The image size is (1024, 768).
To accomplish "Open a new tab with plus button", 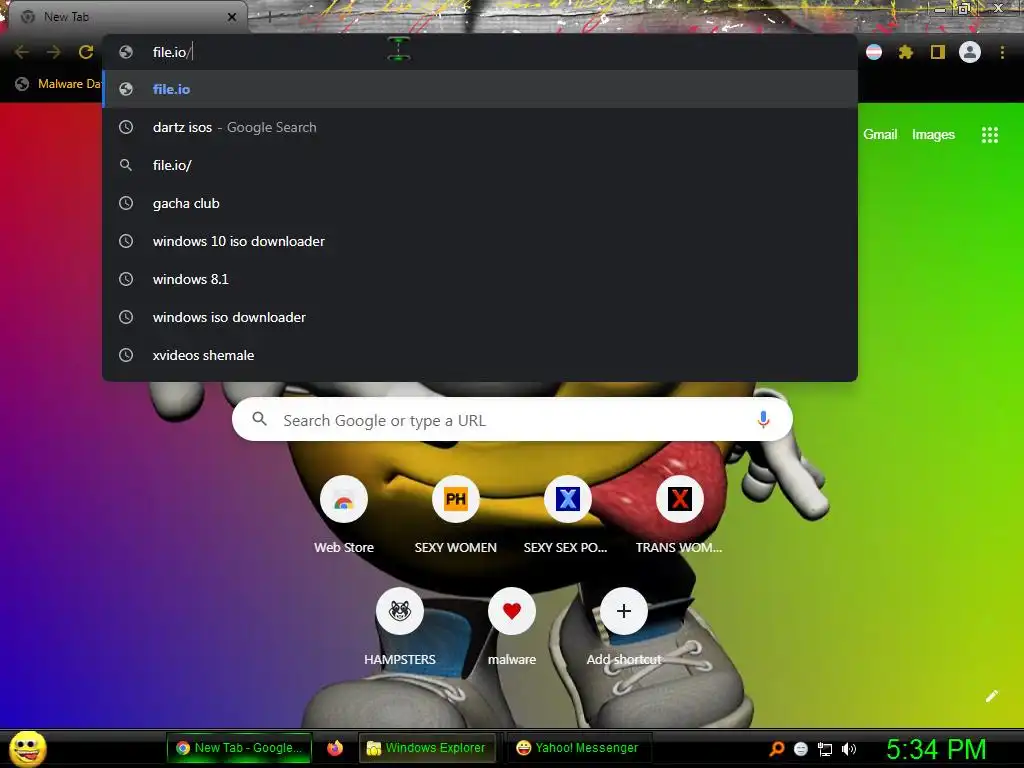I will (x=268, y=17).
